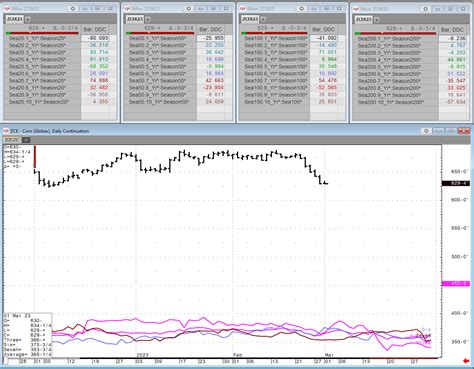Select row Sea20.5_Yr* Season20*
The image size is (474, 369).
point(43,66)
